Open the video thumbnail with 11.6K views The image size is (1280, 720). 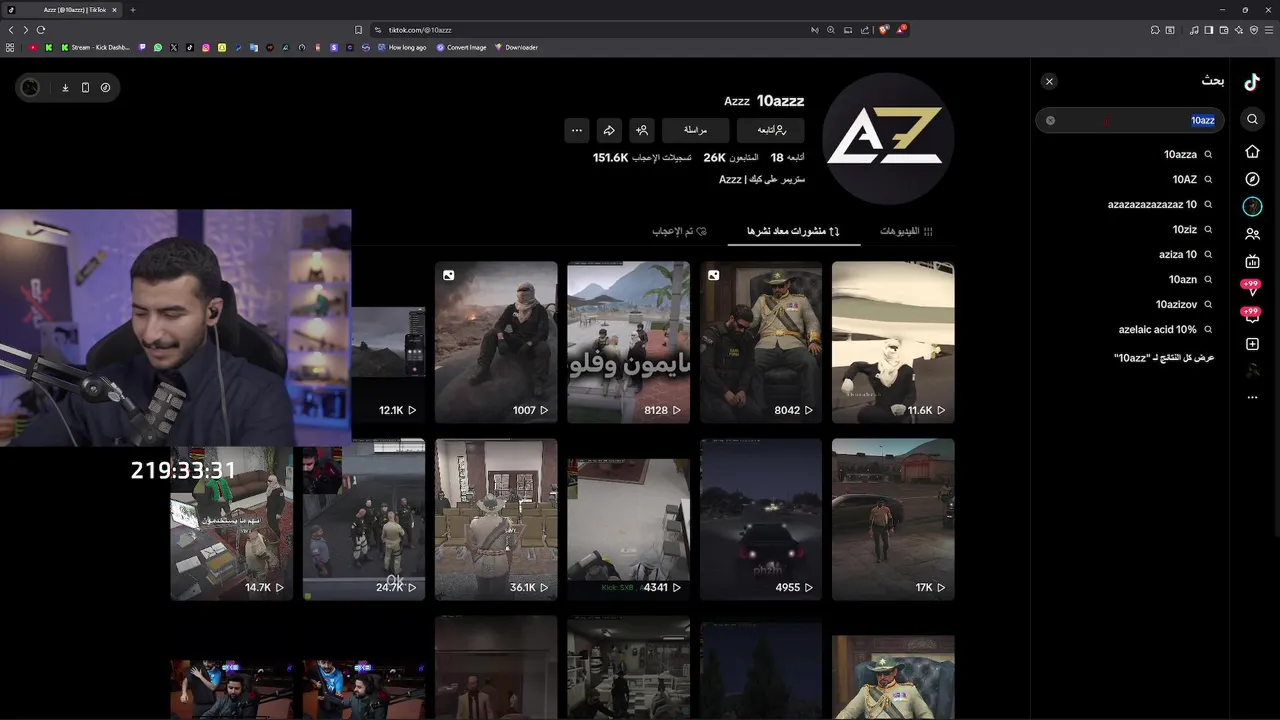tap(893, 342)
